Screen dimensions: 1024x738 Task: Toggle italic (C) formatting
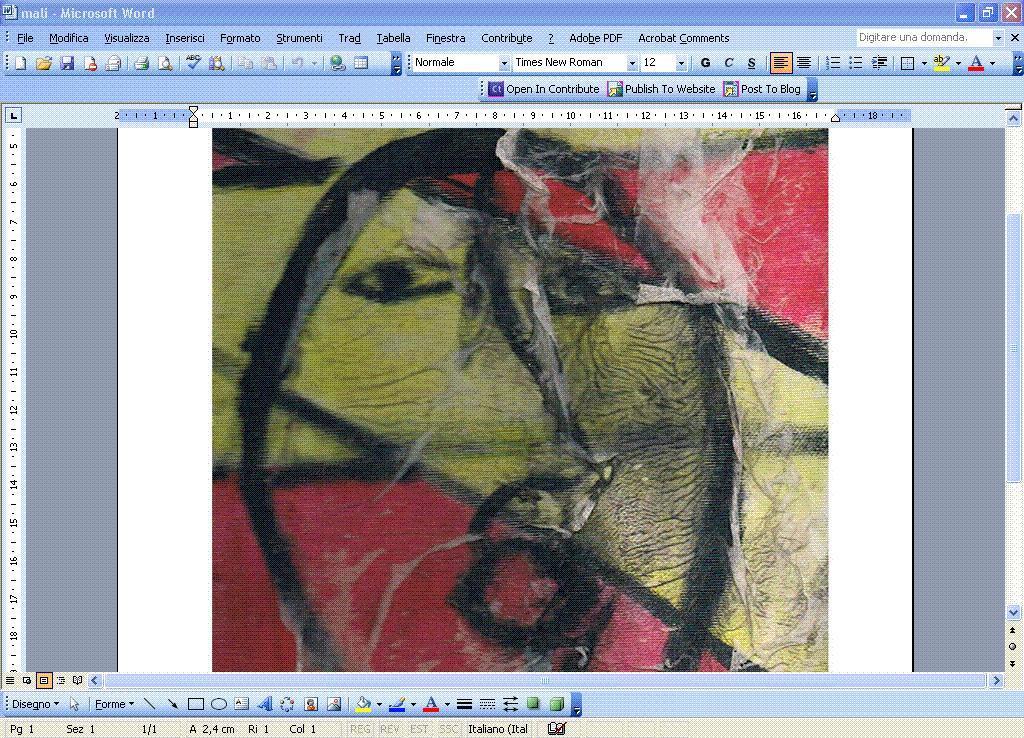point(728,63)
